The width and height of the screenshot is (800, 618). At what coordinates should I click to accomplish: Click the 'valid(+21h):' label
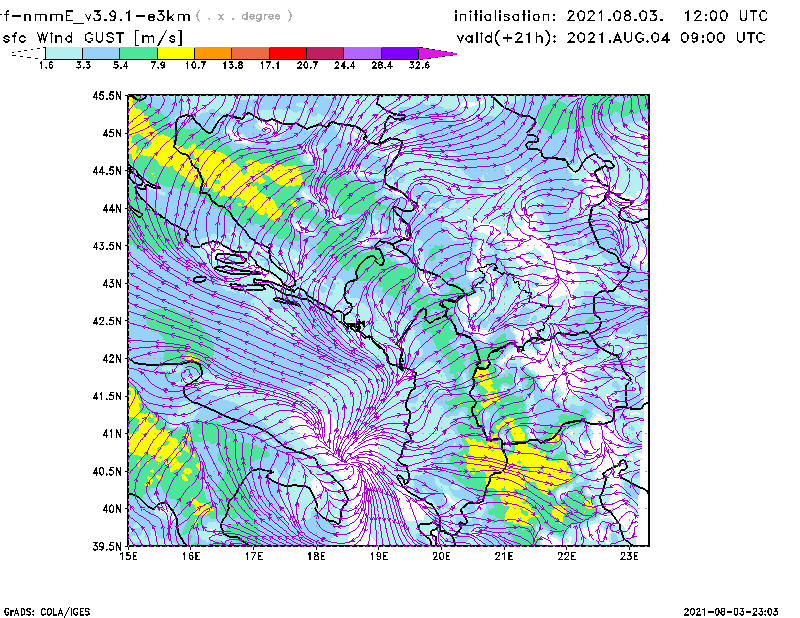(x=507, y=38)
